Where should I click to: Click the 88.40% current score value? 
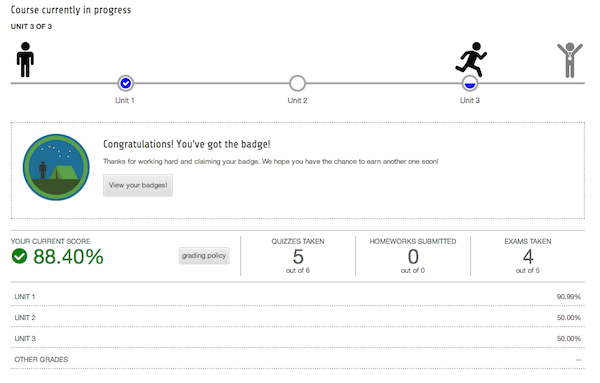[x=68, y=256]
